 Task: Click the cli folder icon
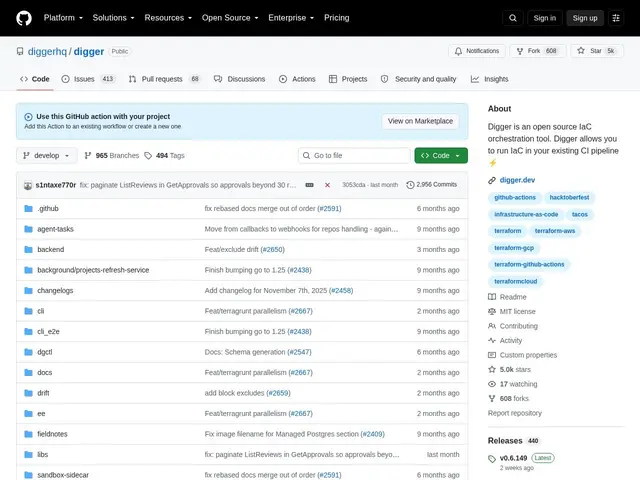coord(28,311)
